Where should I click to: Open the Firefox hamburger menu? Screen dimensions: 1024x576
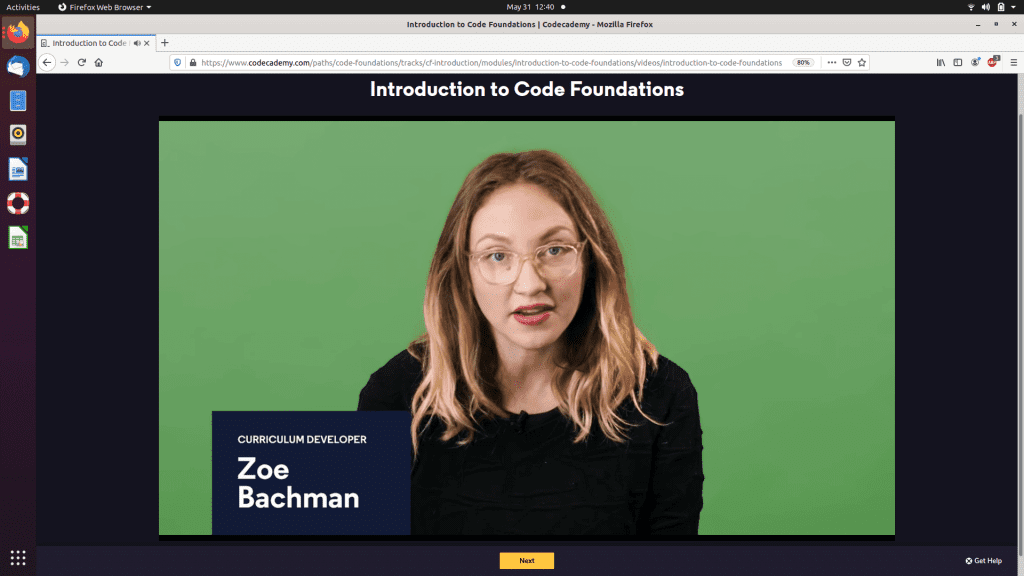click(1014, 63)
